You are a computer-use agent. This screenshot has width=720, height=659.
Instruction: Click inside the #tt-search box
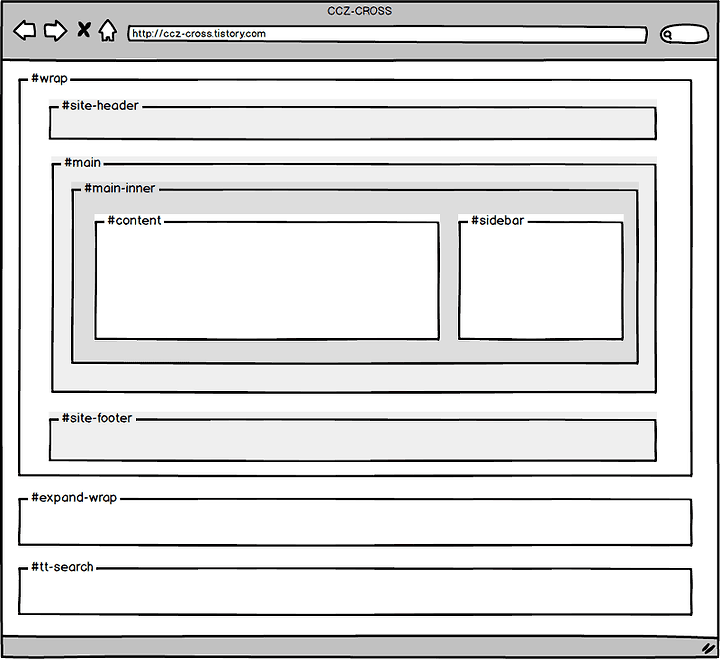pyautogui.click(x=355, y=591)
